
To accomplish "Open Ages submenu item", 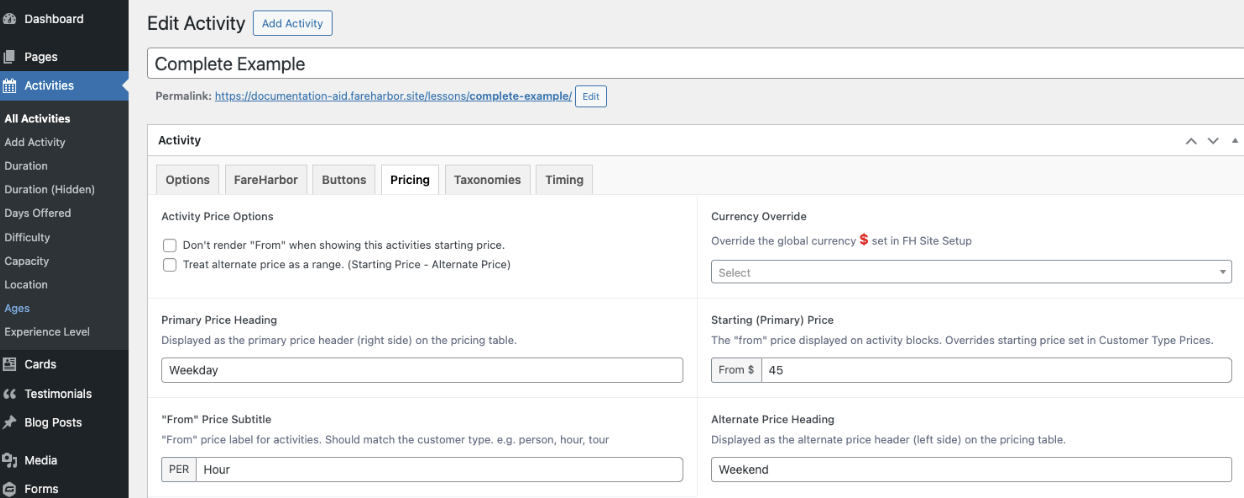I will coord(17,308).
